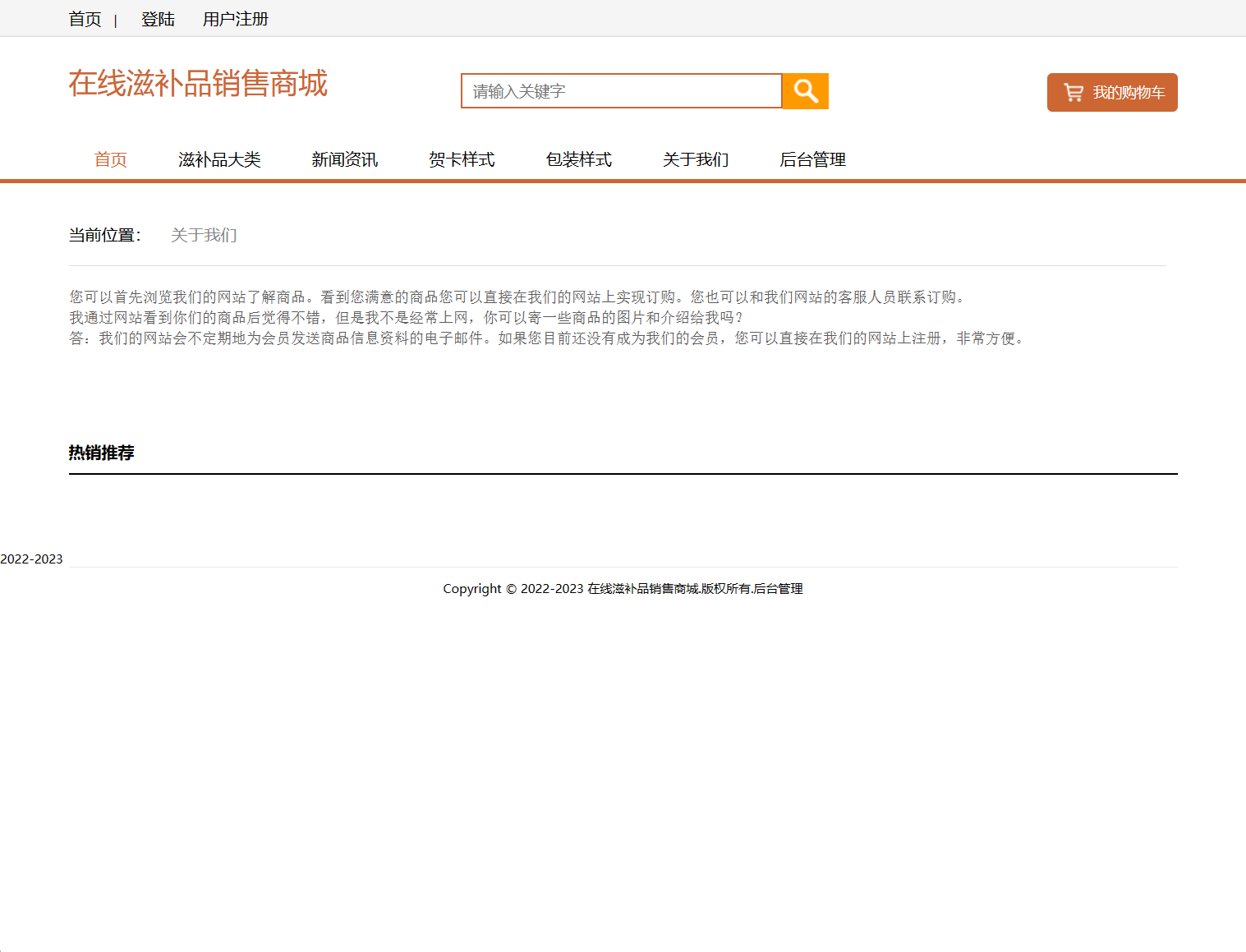Screen dimensions: 1246x952
Task: Click the site title 在线滋补品销售商城
Action: click(198, 83)
